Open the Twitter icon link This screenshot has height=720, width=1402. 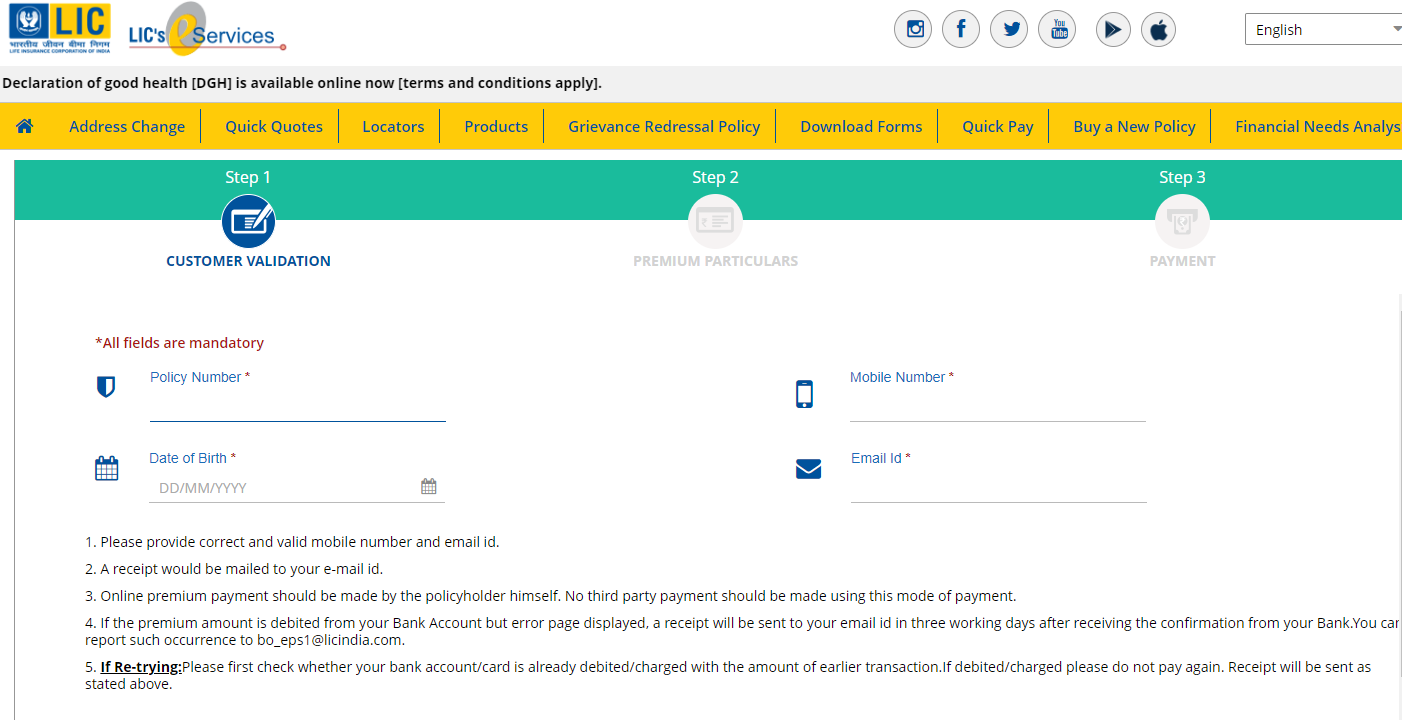(1009, 29)
